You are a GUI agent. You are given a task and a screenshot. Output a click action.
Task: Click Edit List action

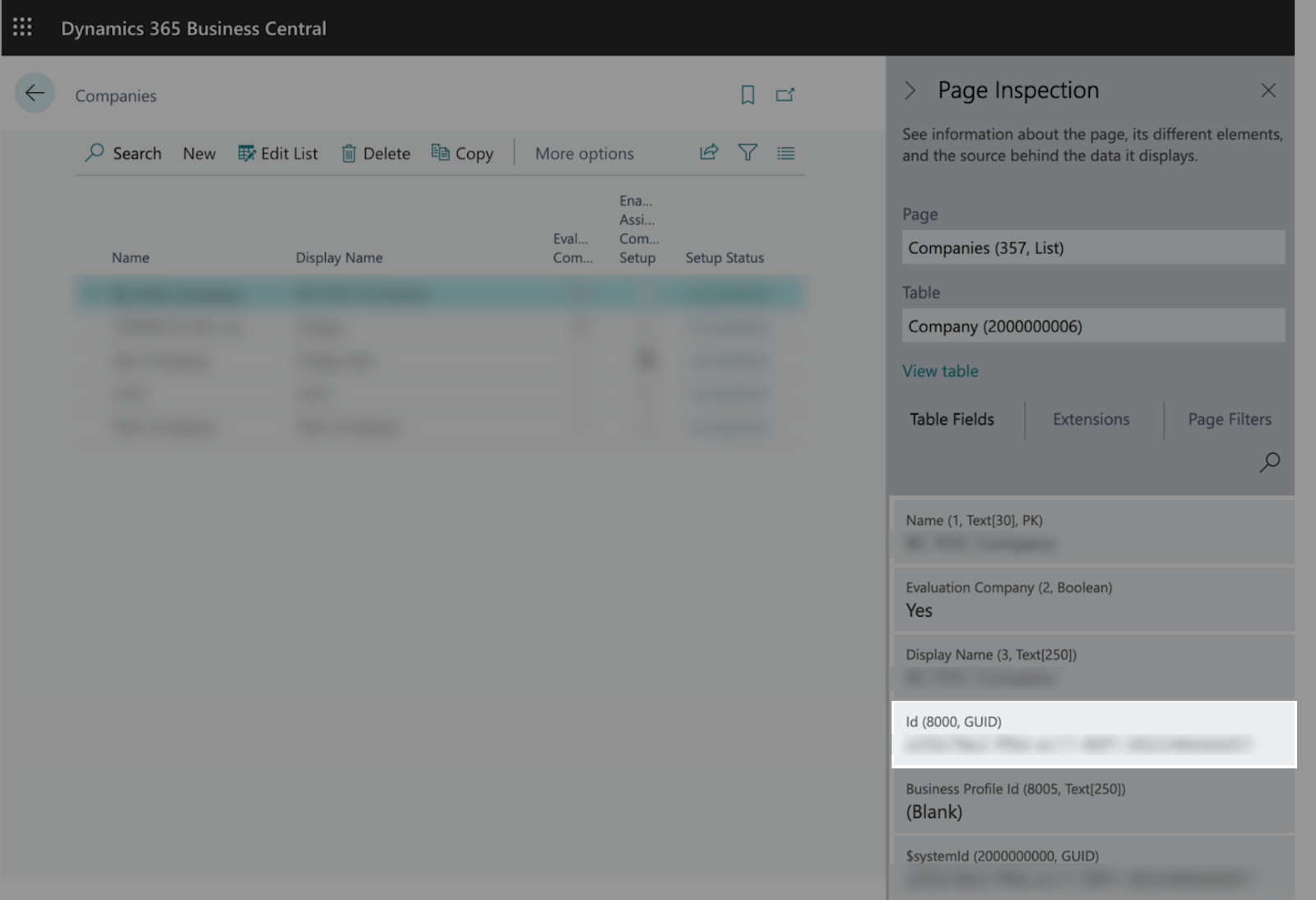(278, 153)
